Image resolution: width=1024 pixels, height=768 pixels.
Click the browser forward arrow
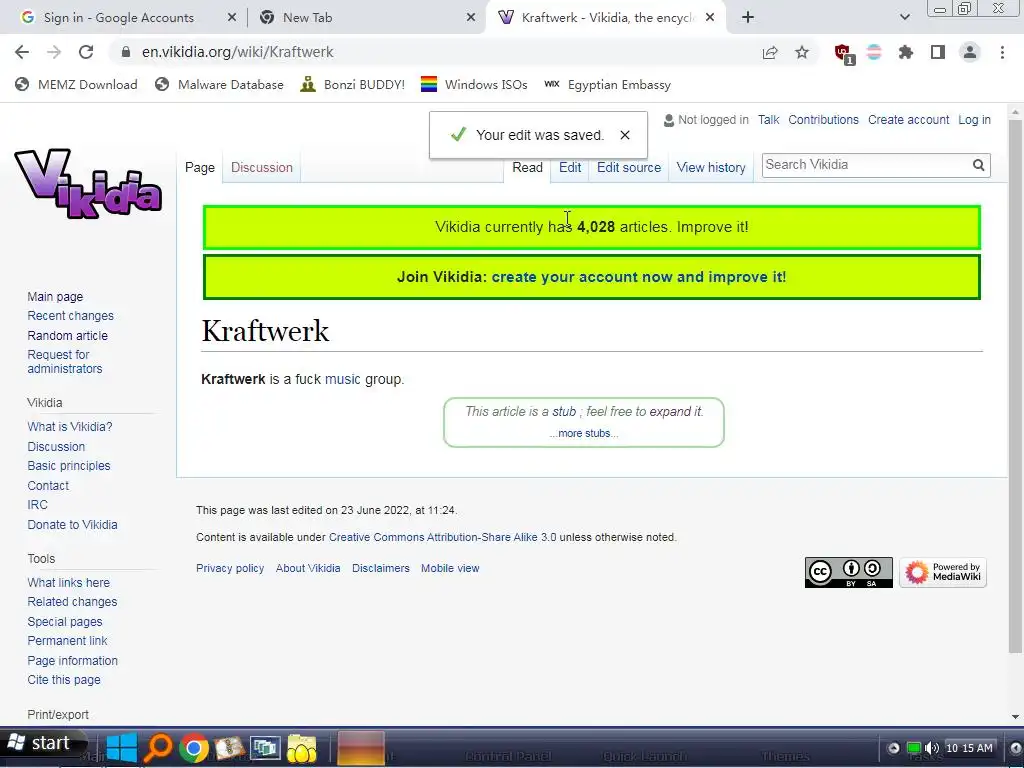click(x=54, y=52)
